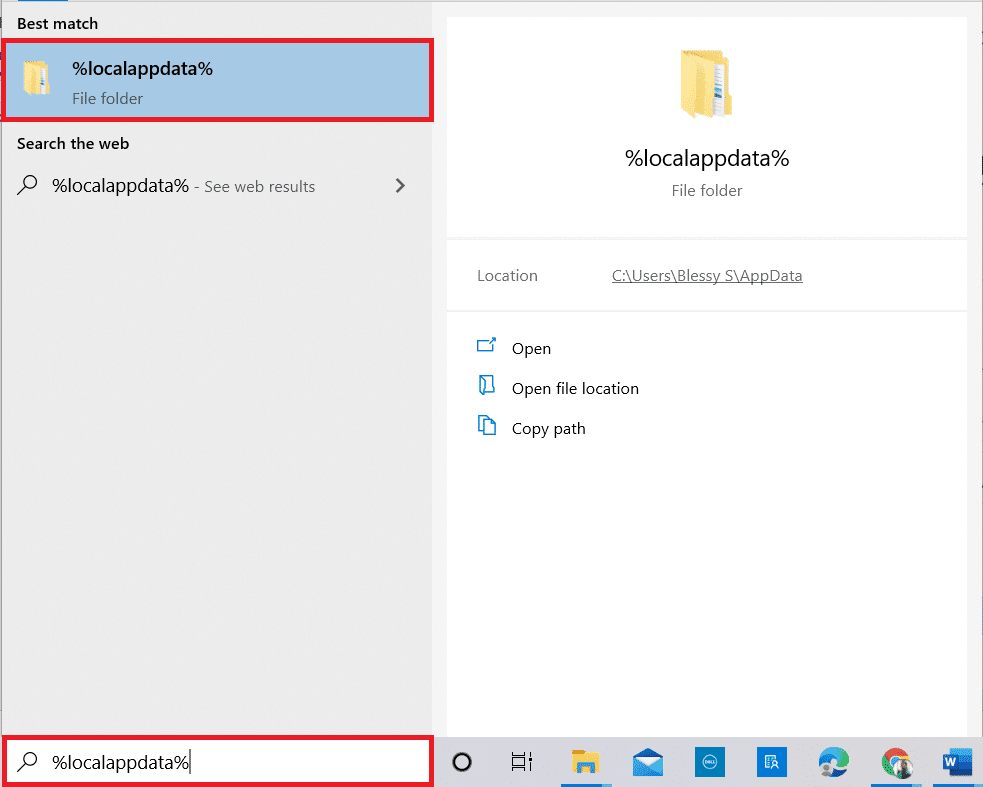This screenshot has width=983, height=787.
Task: Choose Open file location
Action: 575,388
